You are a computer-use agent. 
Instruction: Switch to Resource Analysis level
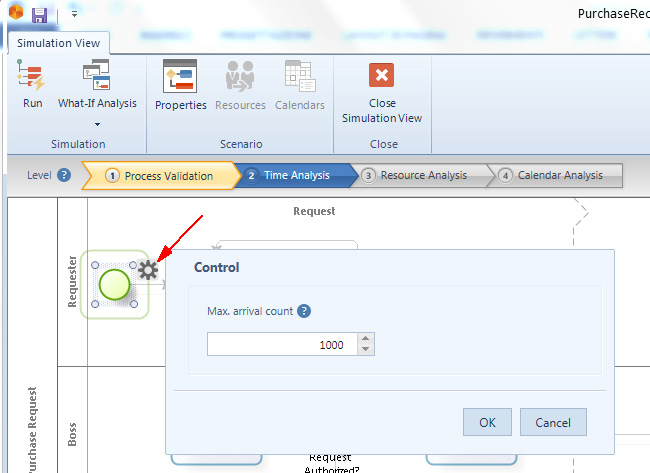tap(423, 175)
